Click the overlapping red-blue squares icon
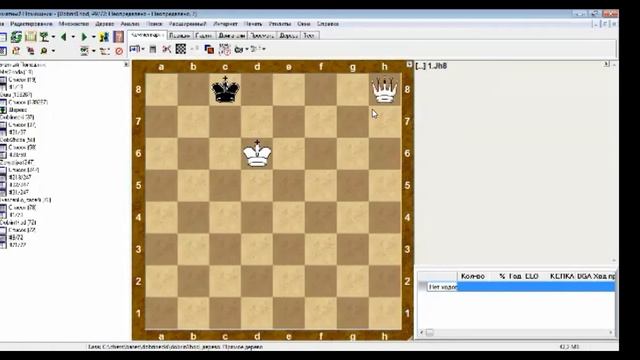640x360 pixels. [x=209, y=49]
